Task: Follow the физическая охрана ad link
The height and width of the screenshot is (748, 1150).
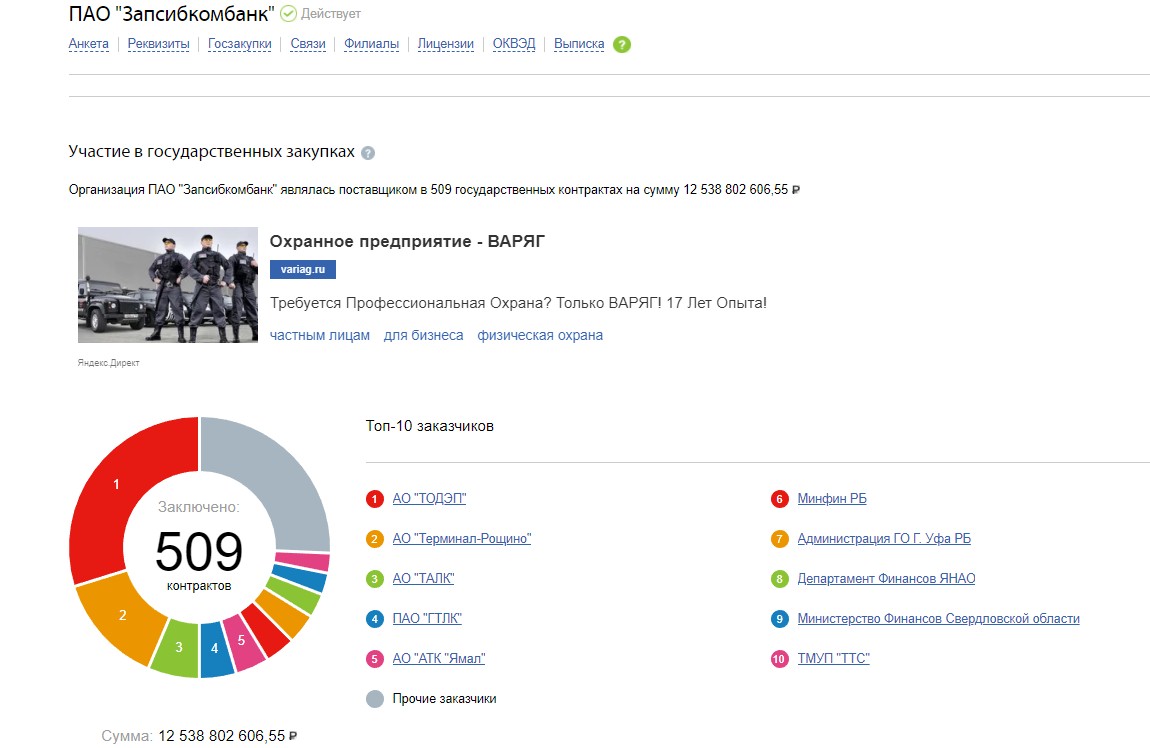Action: pyautogui.click(x=540, y=335)
